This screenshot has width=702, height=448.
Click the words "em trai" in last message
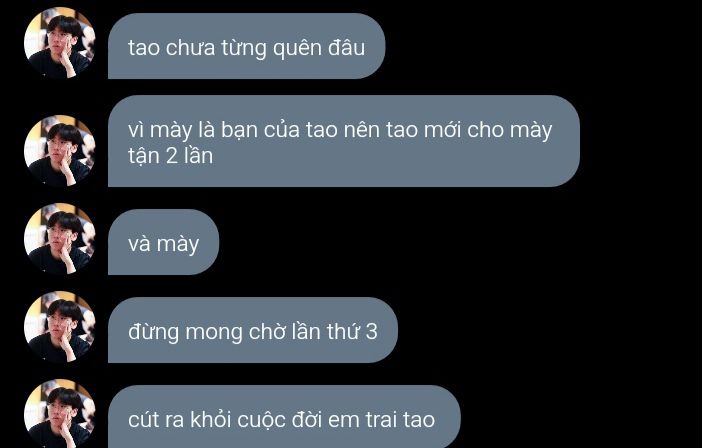click(x=363, y=420)
